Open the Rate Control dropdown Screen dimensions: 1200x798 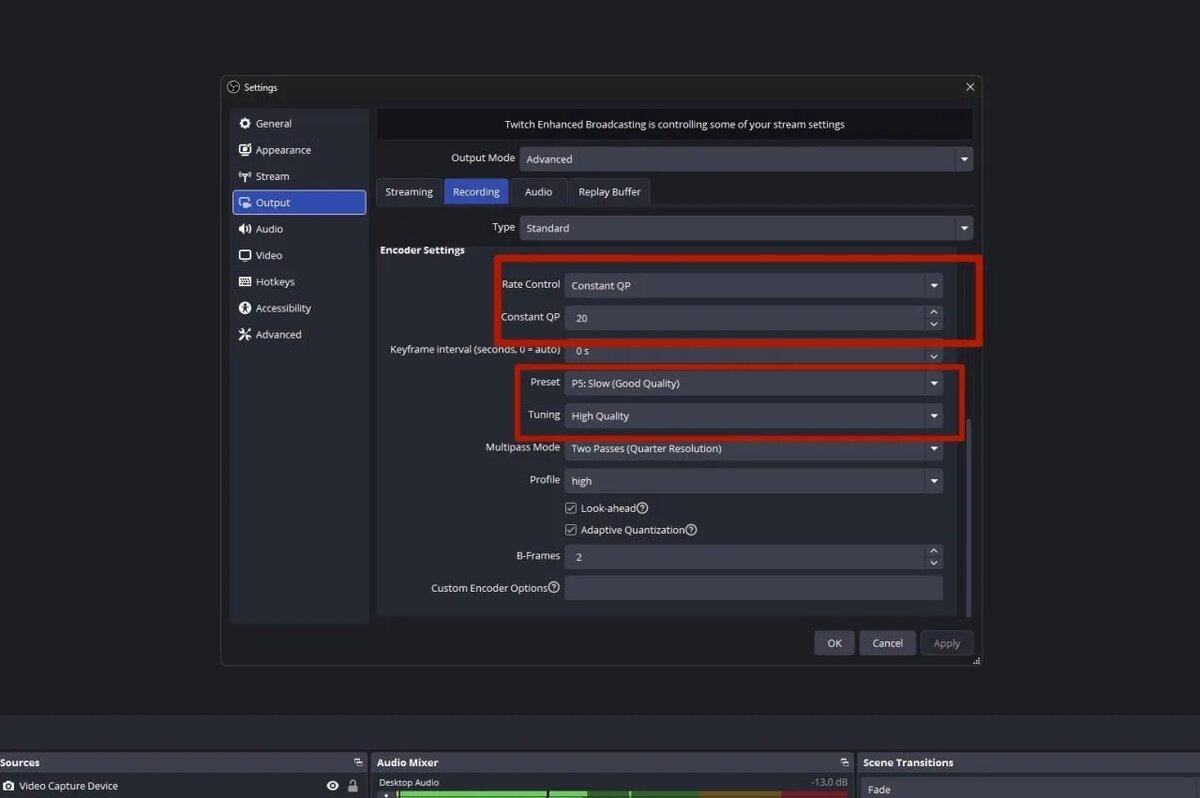tap(754, 285)
